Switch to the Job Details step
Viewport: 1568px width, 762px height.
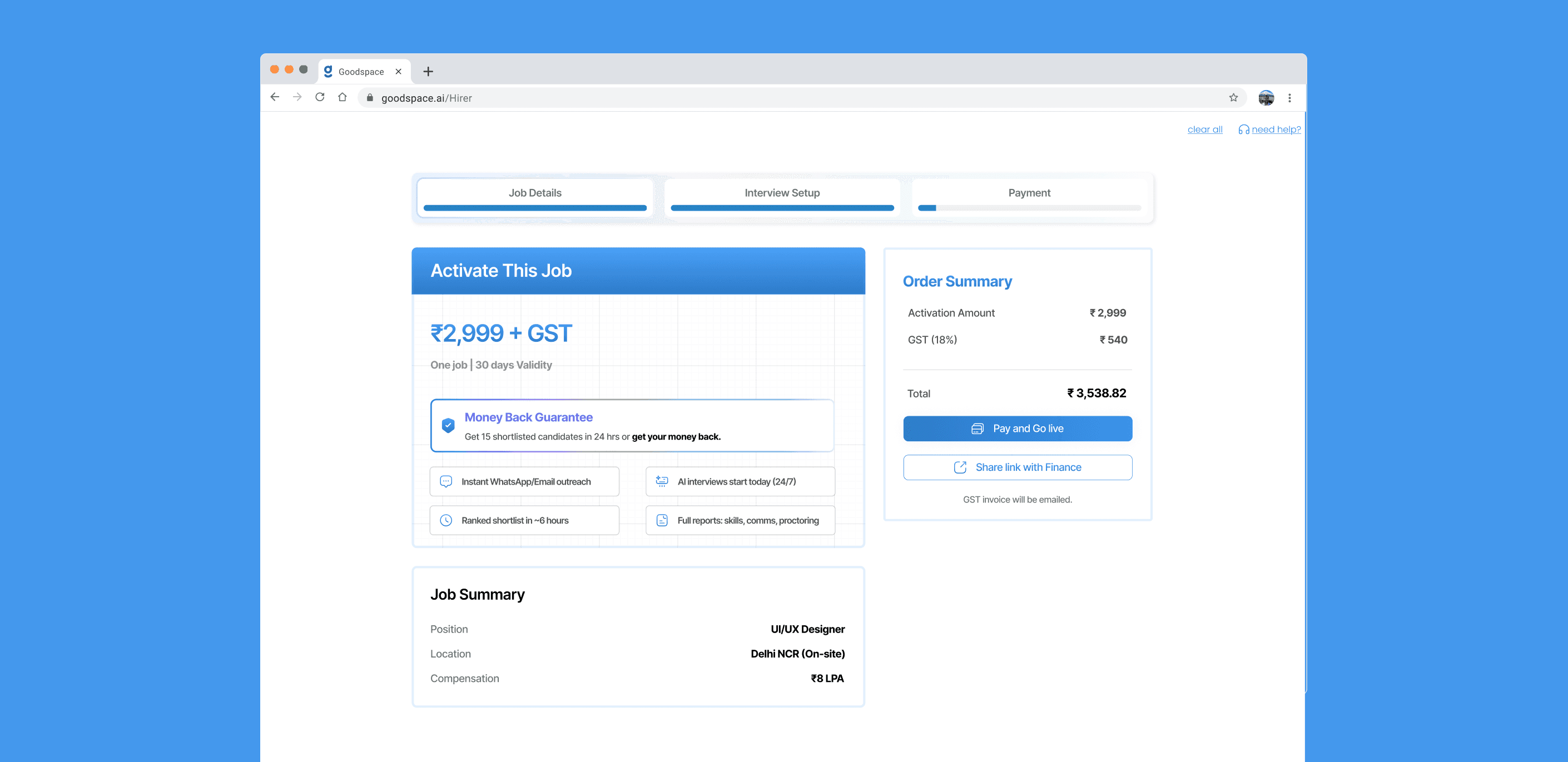pos(534,193)
